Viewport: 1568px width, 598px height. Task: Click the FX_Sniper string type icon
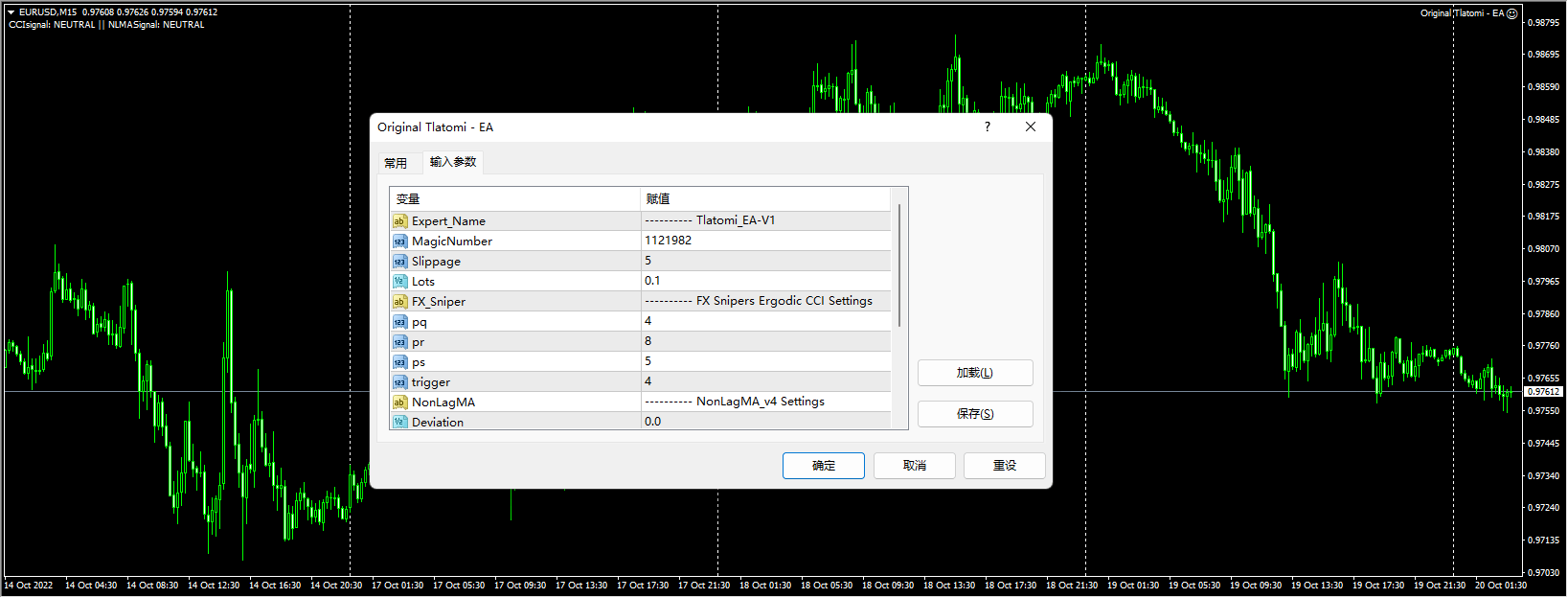pos(399,302)
